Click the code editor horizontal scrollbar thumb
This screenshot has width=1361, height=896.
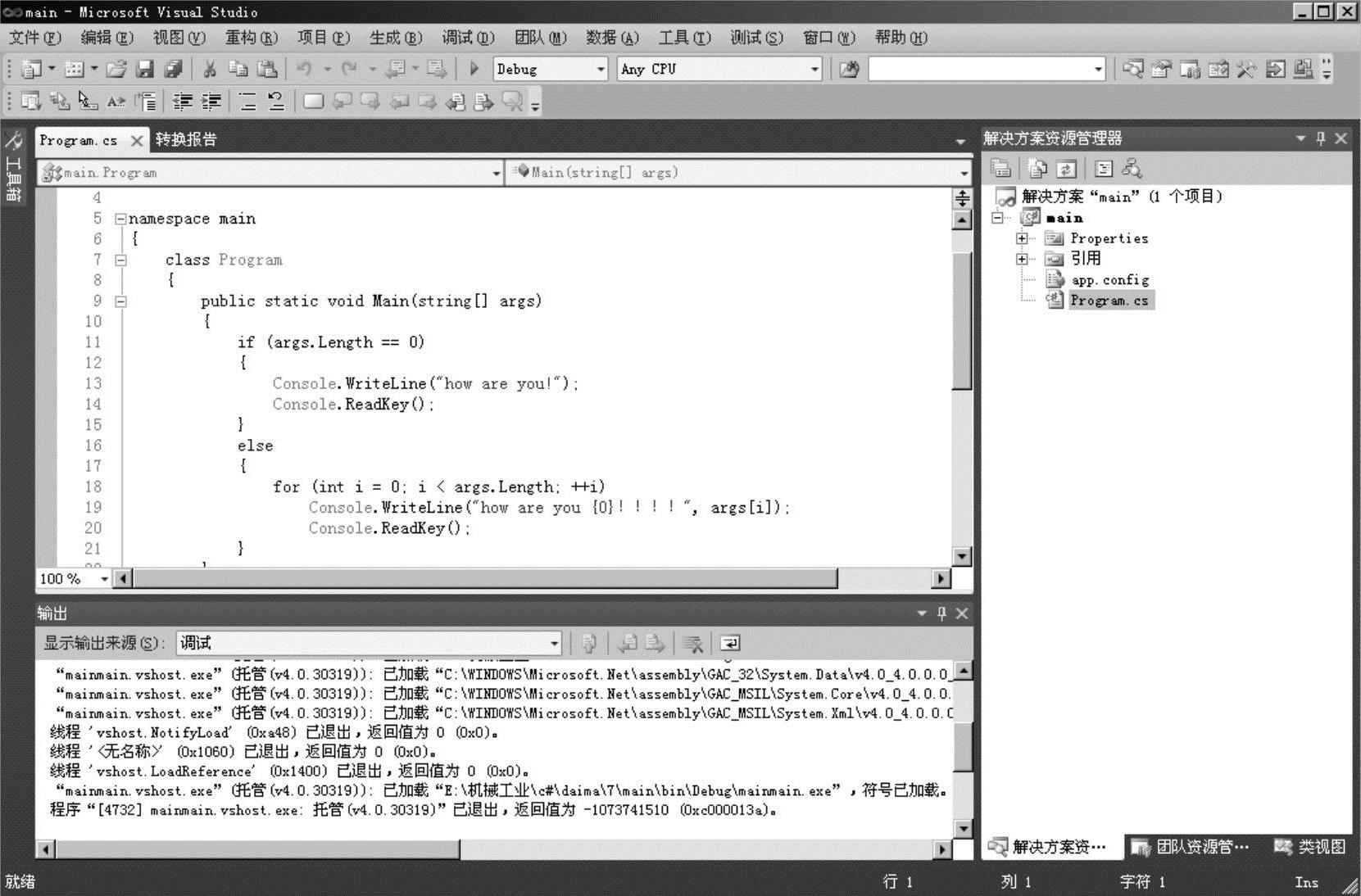(485, 579)
